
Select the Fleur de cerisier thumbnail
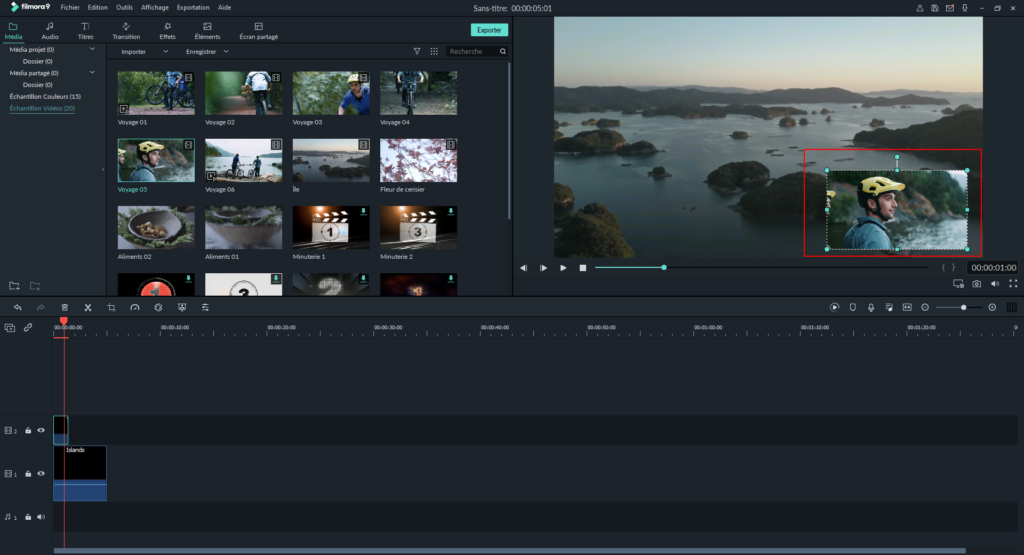click(x=419, y=160)
